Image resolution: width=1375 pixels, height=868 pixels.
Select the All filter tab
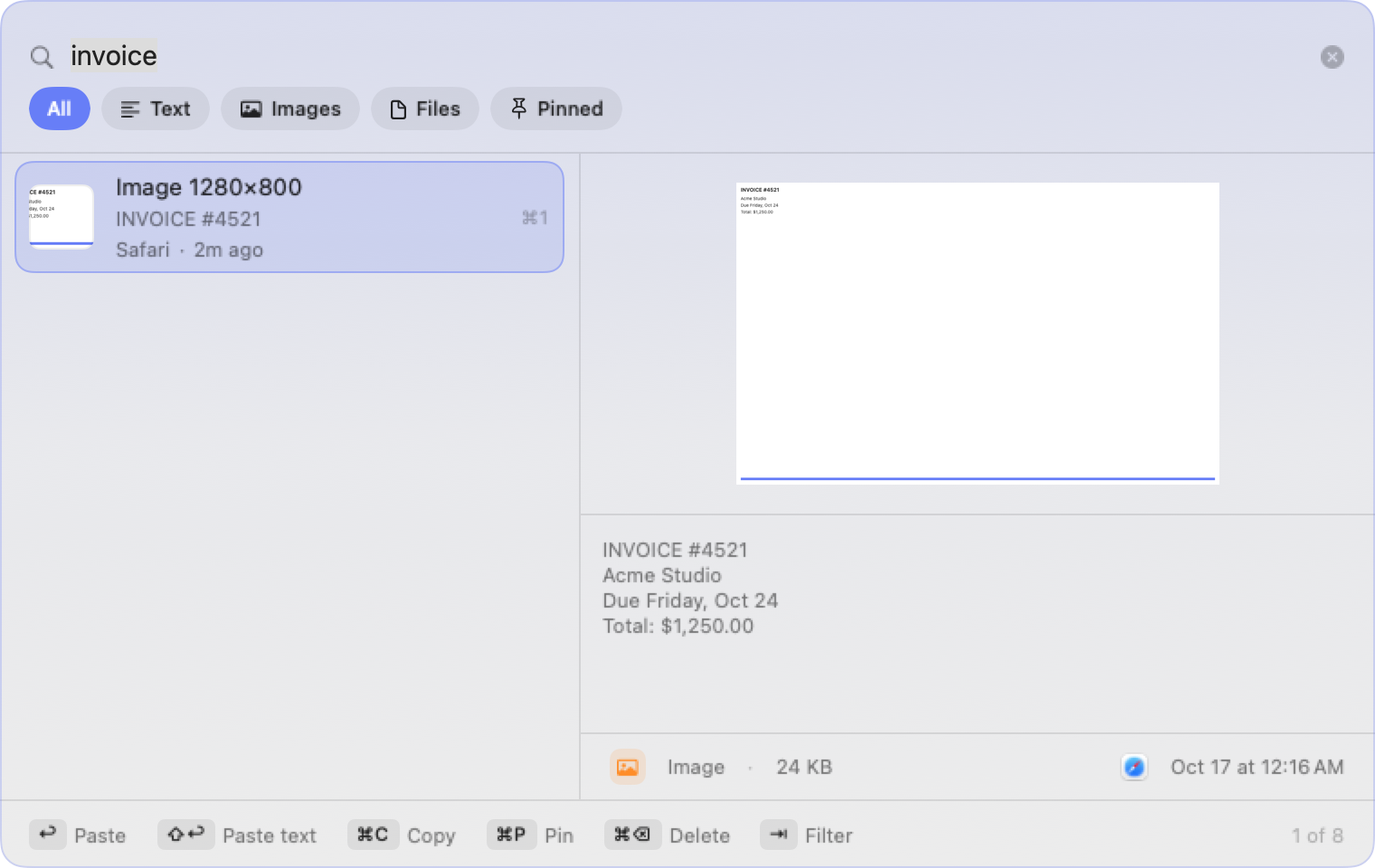click(x=60, y=108)
